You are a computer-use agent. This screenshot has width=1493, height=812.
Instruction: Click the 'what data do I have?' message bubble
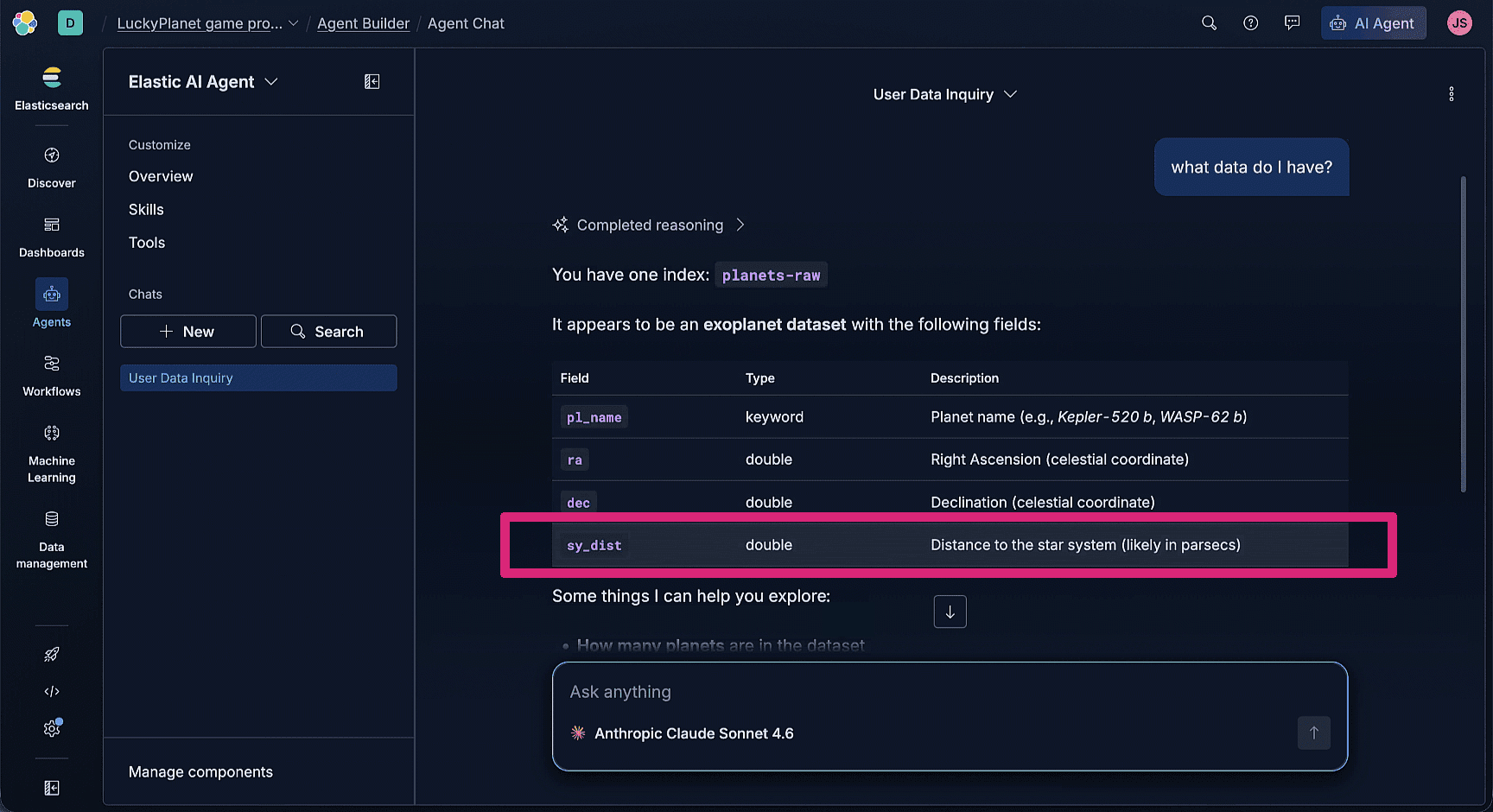tap(1251, 167)
